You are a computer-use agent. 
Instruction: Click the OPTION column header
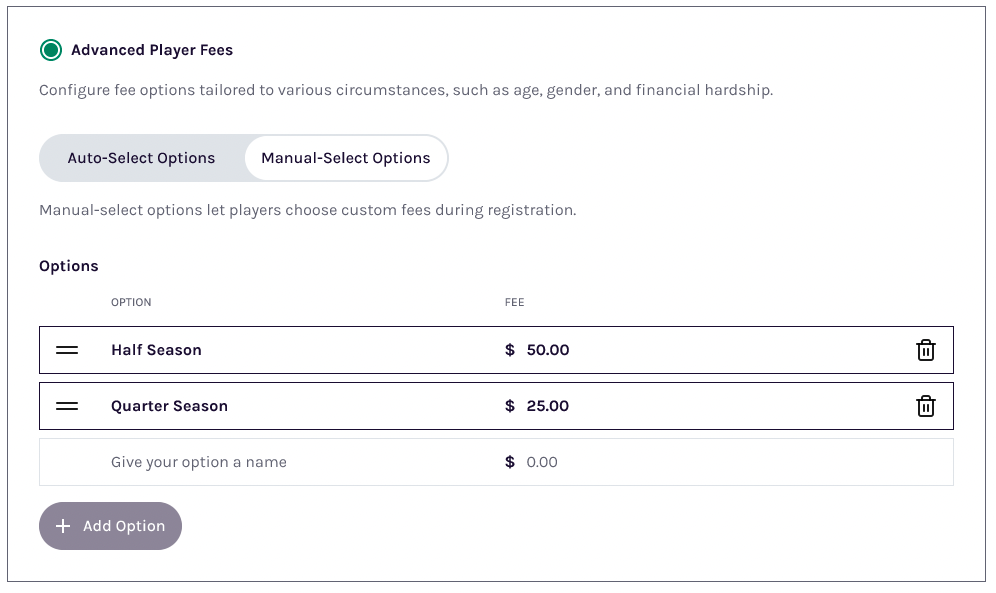(130, 302)
